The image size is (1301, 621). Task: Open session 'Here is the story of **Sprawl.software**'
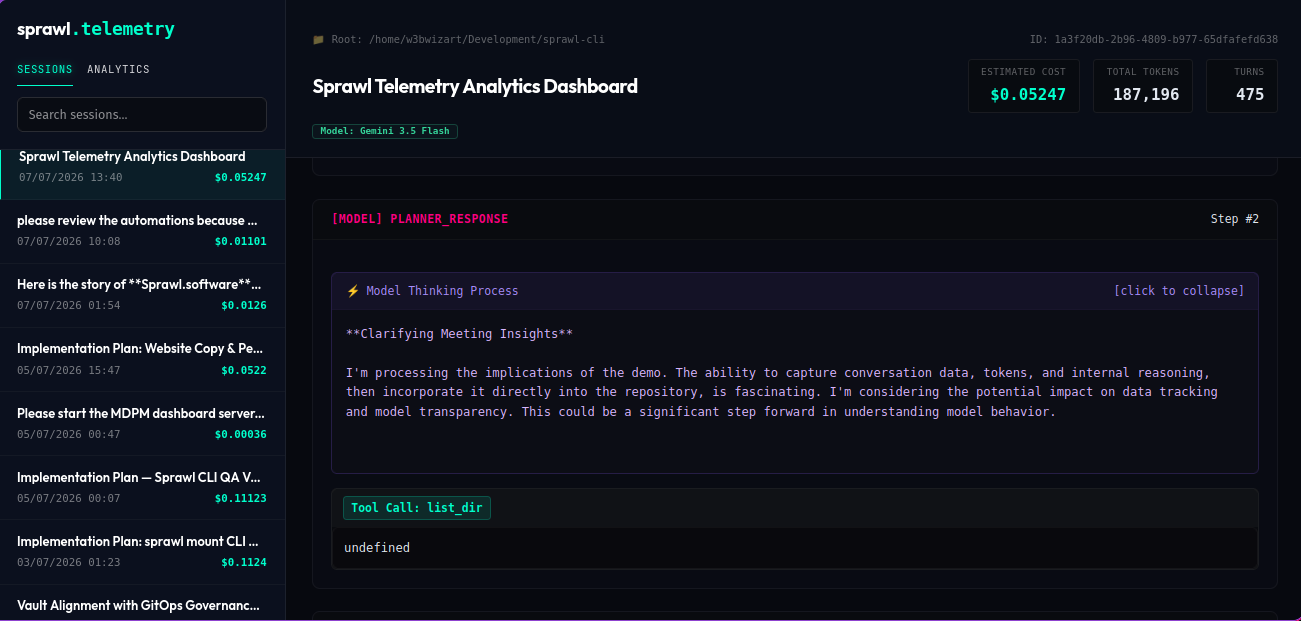coord(142,294)
